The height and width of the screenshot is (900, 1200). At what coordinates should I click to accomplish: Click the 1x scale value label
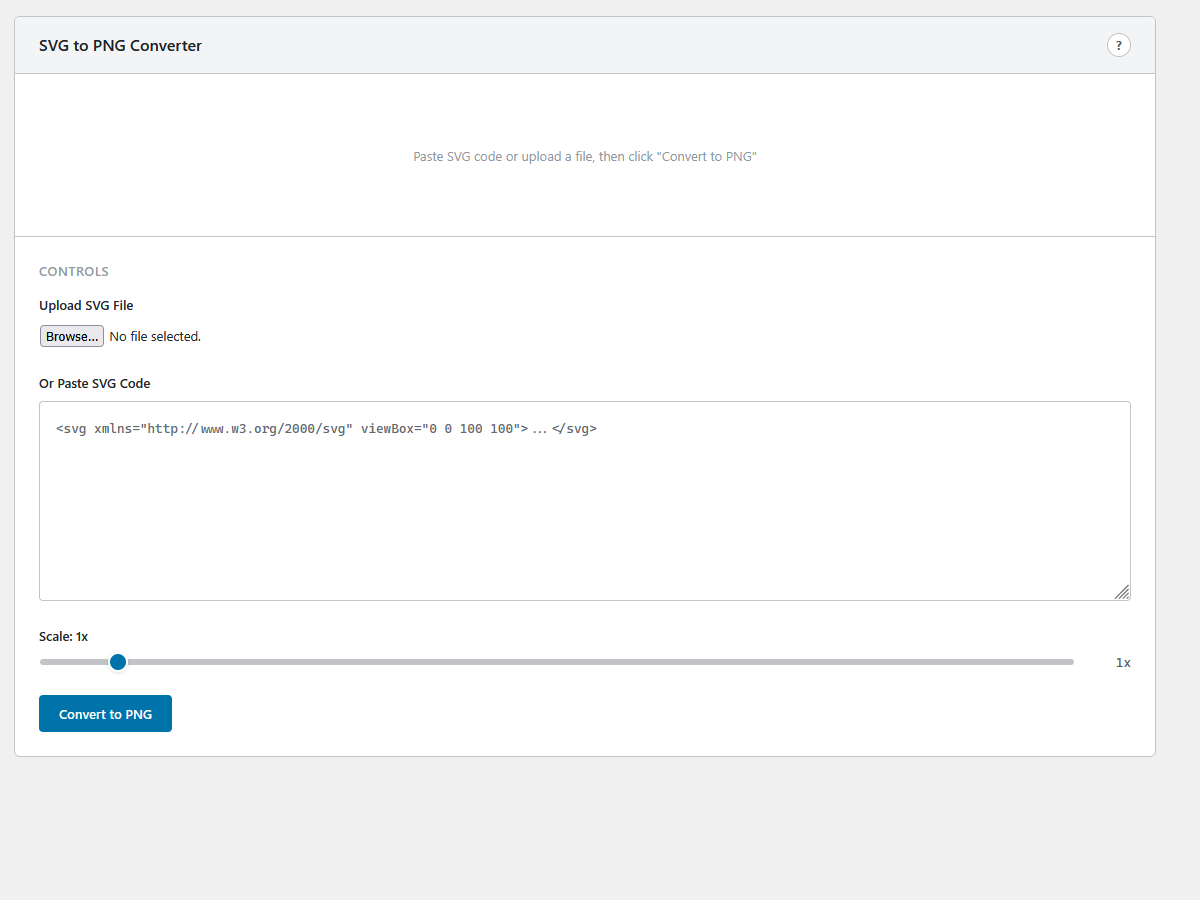pos(1123,662)
